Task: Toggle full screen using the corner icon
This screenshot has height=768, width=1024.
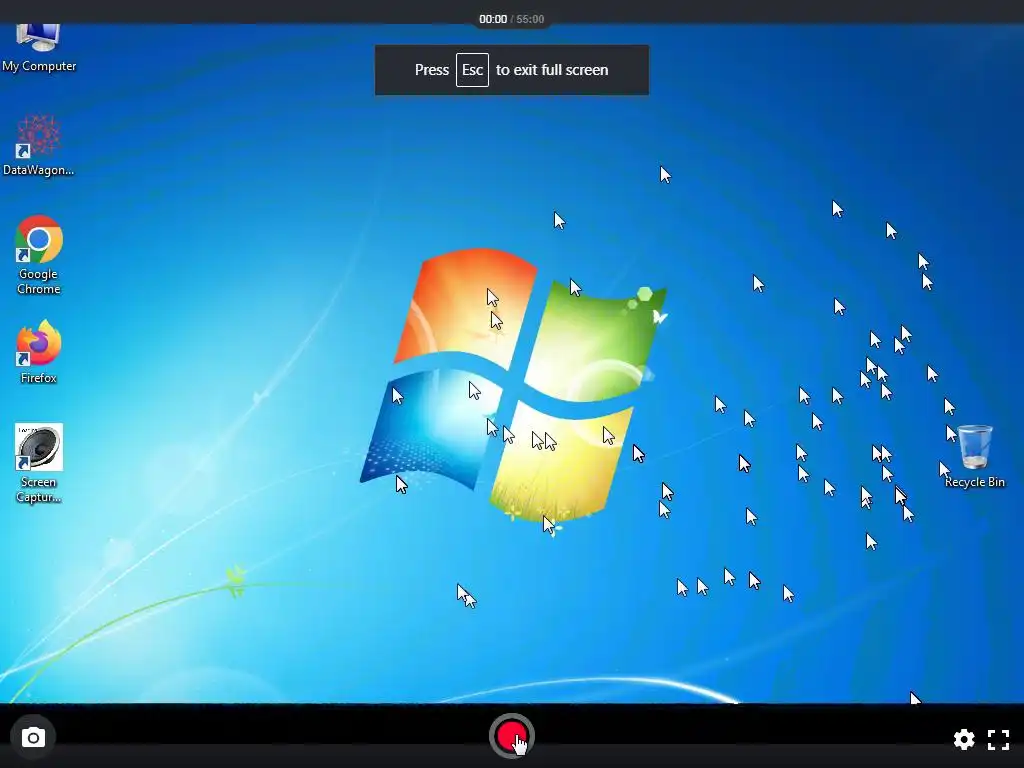Action: [999, 739]
